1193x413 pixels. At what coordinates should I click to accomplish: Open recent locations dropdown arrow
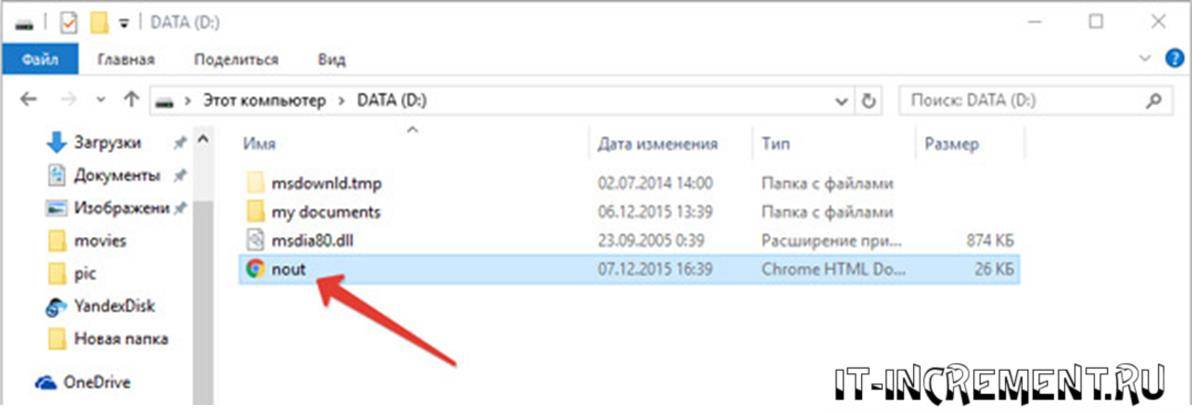100,101
